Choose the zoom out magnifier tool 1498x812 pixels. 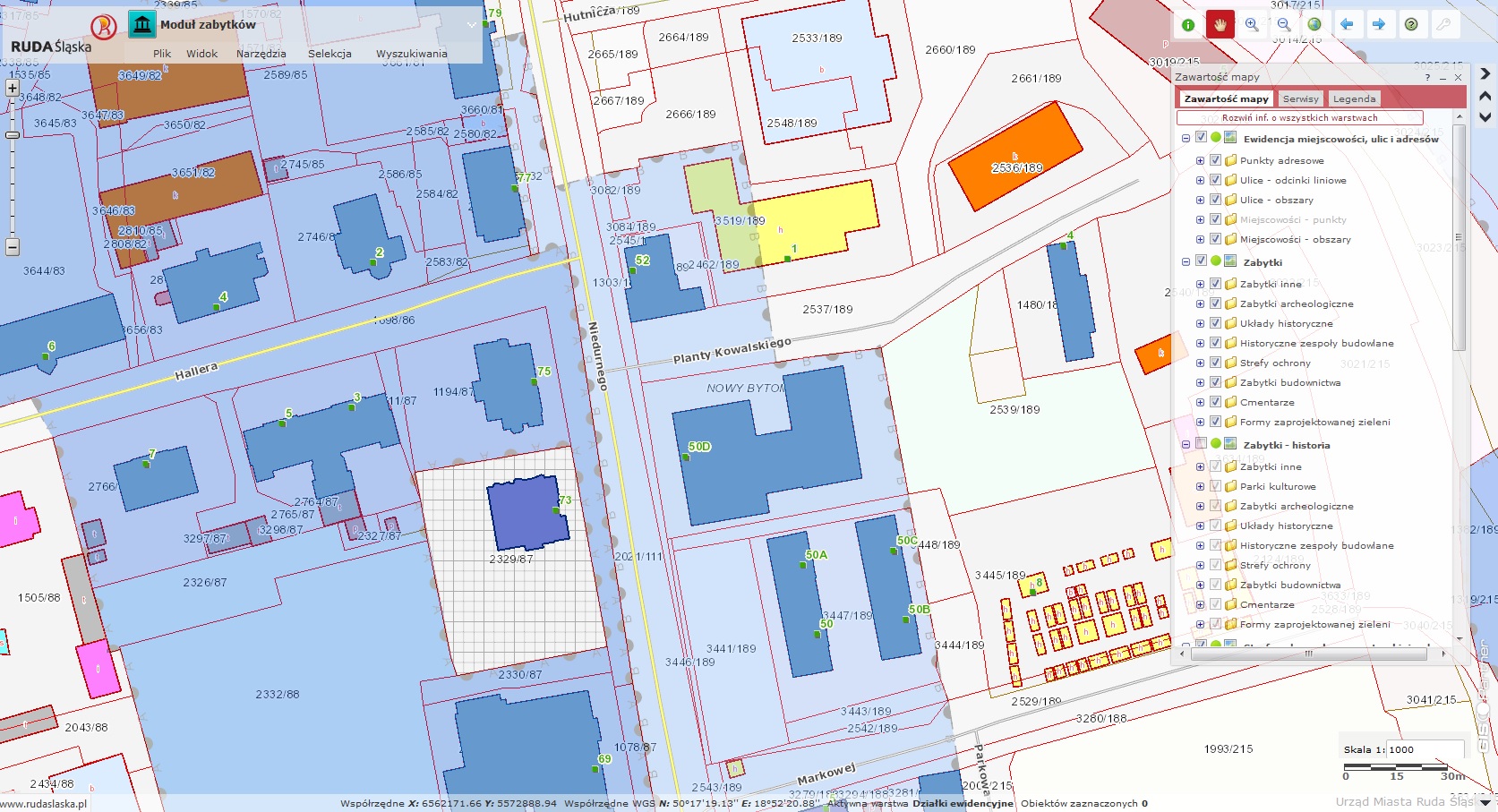tap(1284, 25)
